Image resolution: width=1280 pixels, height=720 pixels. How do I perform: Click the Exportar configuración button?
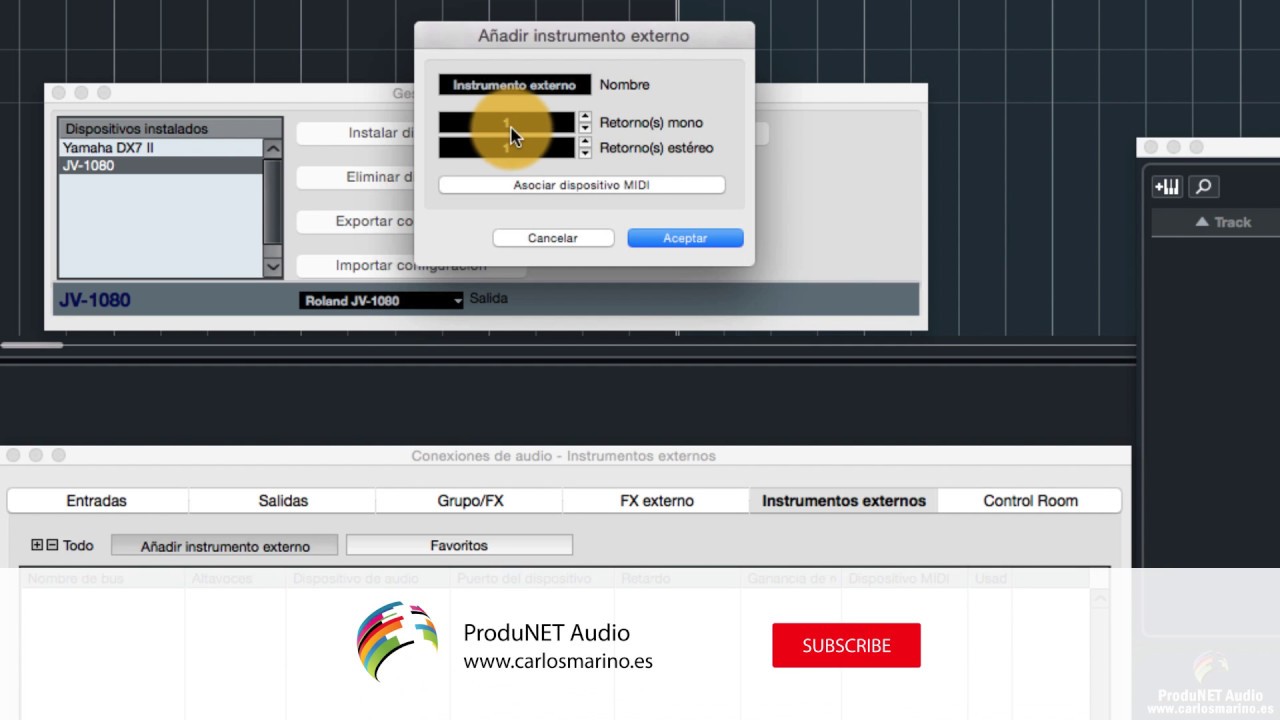point(356,221)
